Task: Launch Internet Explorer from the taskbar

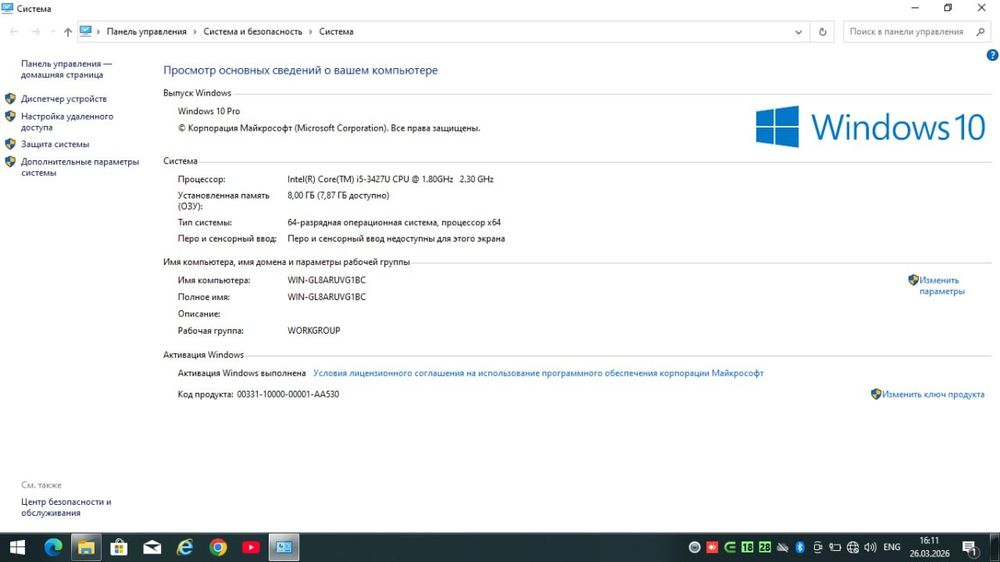Action: 185,547
